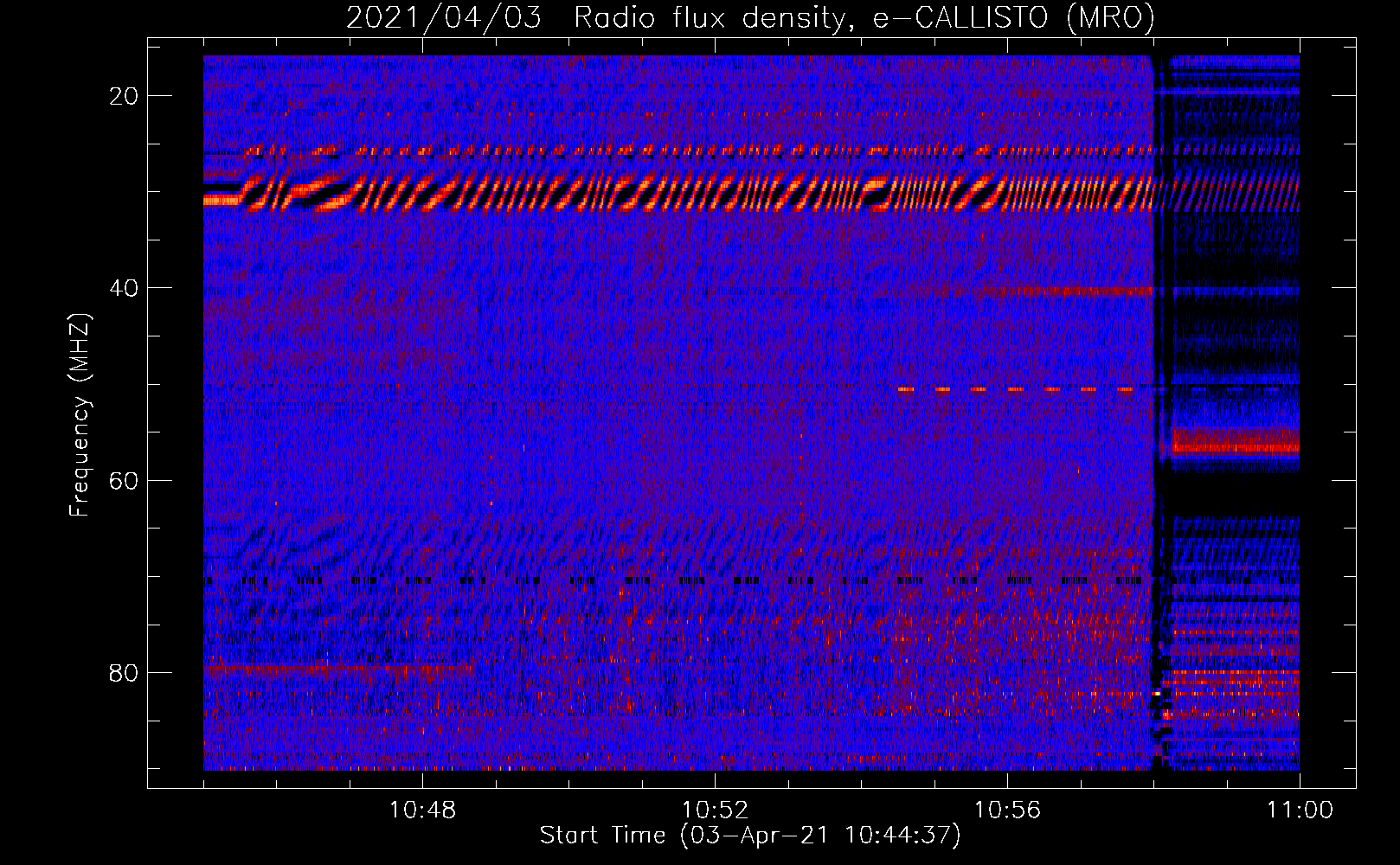This screenshot has height=865, width=1400.
Task: Click the dashed orange line near 50 MHz
Action: tap(1016, 389)
